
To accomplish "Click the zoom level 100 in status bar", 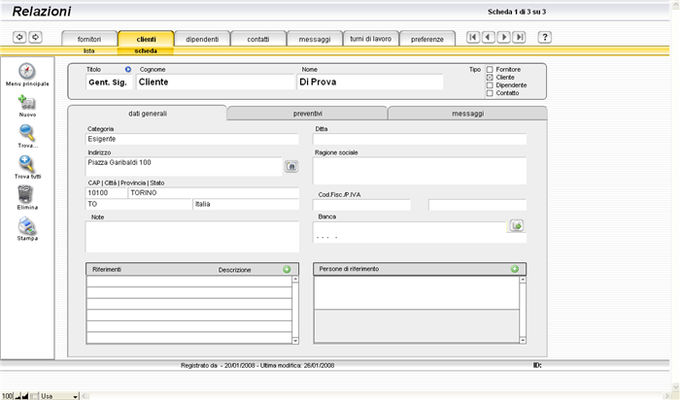I will click(x=7, y=396).
